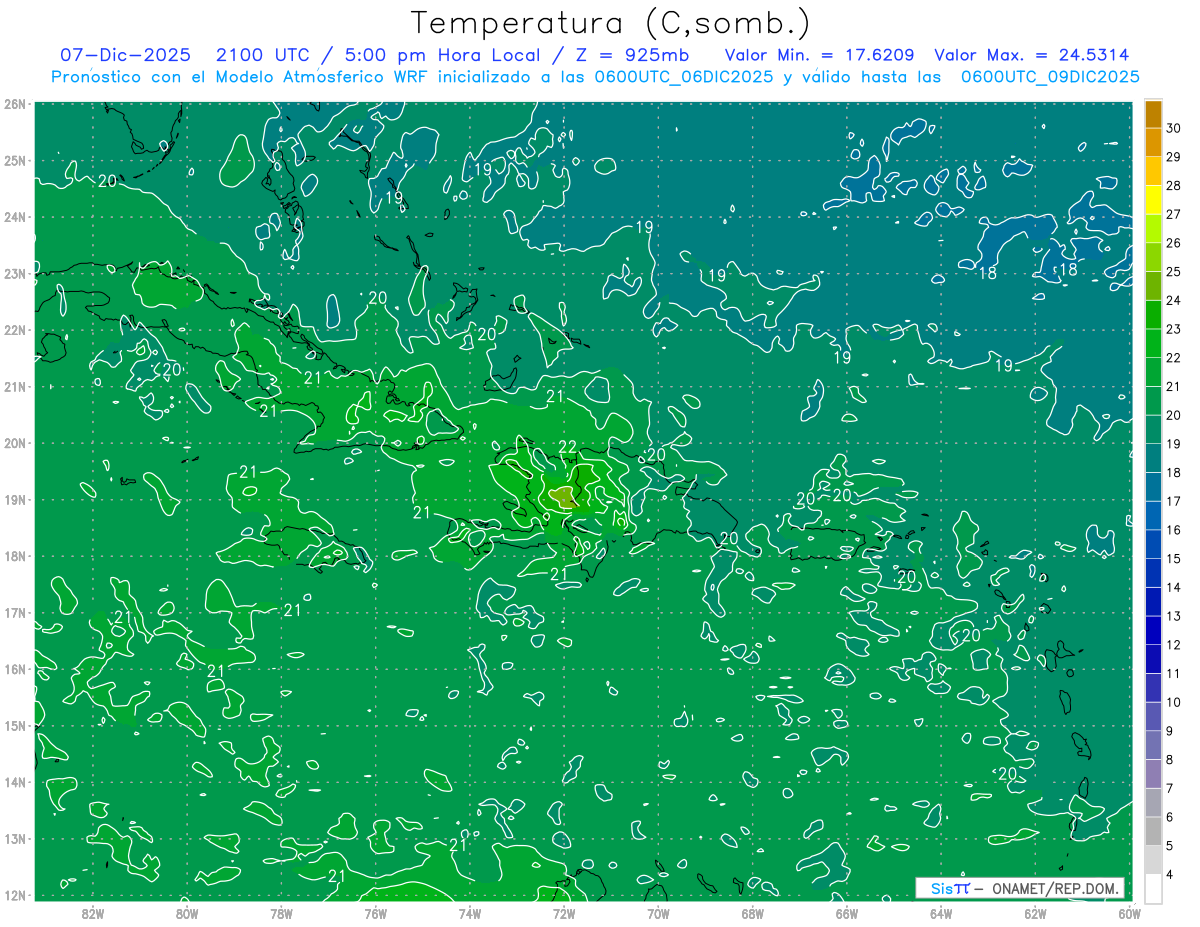This screenshot has width=1200, height=927.
Task: Click the '22N' latitude label
Action: (16, 330)
